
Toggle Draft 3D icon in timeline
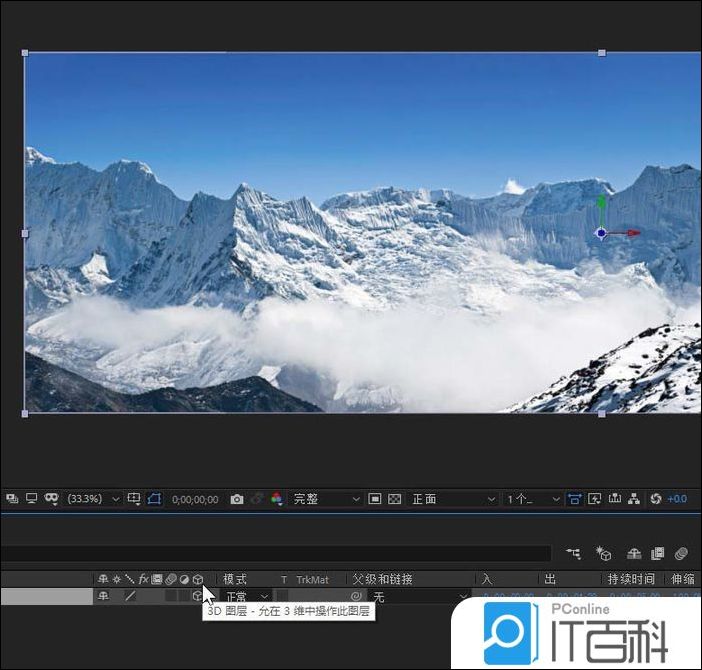604,554
